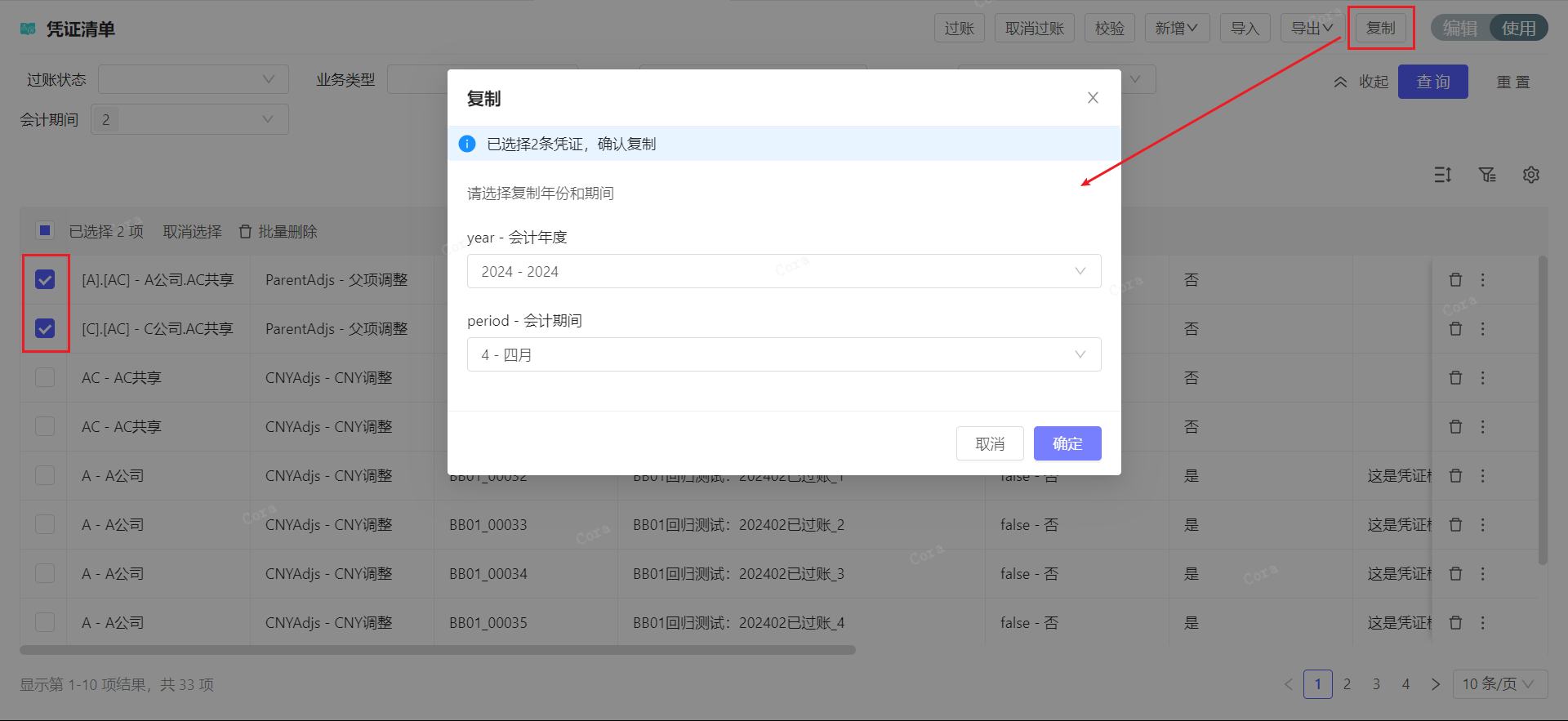Open the 新增 menu in toolbar
The width and height of the screenshot is (1568, 721).
pos(1176,29)
